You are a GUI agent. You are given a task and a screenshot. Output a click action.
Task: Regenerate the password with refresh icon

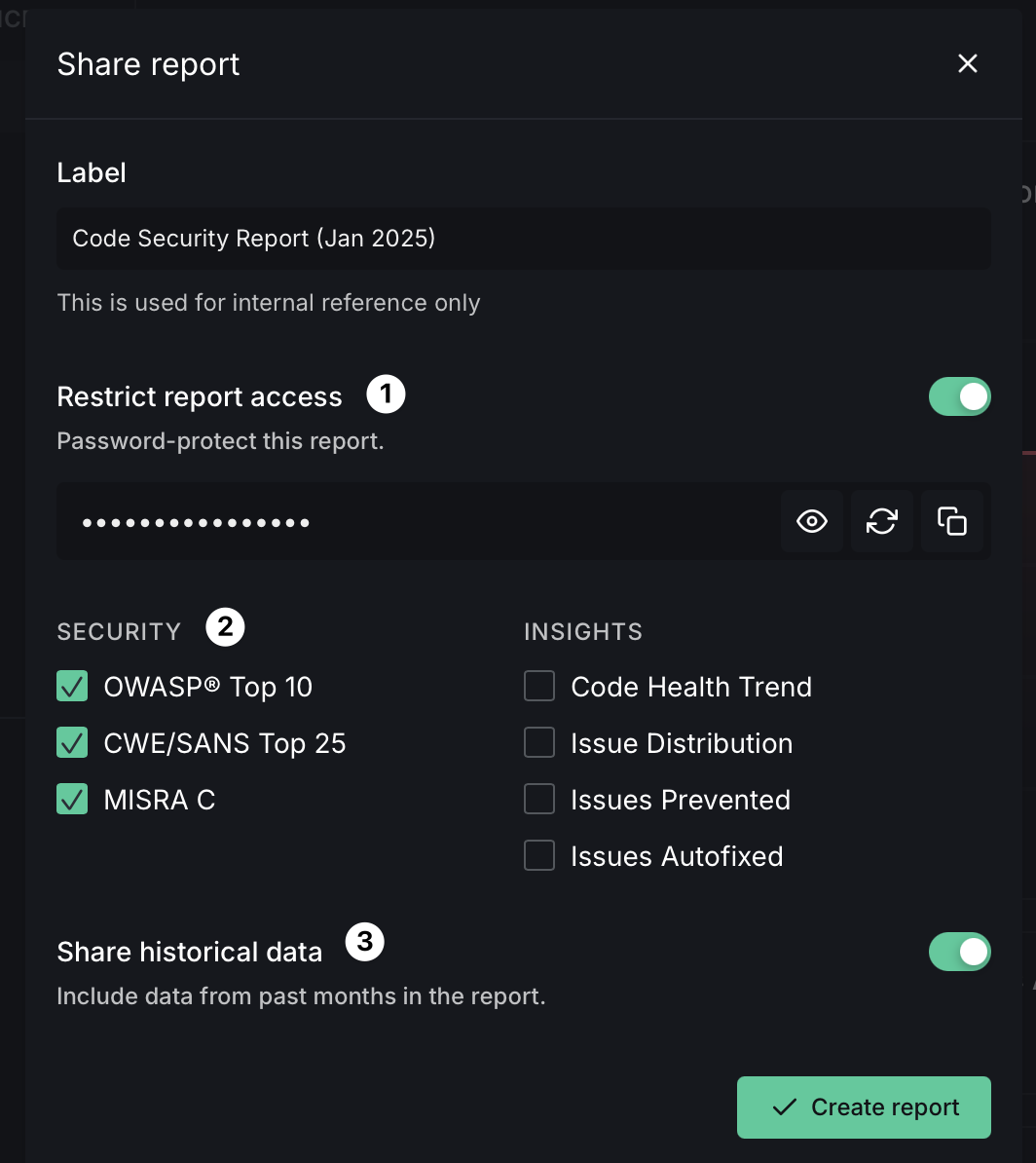[x=881, y=521]
